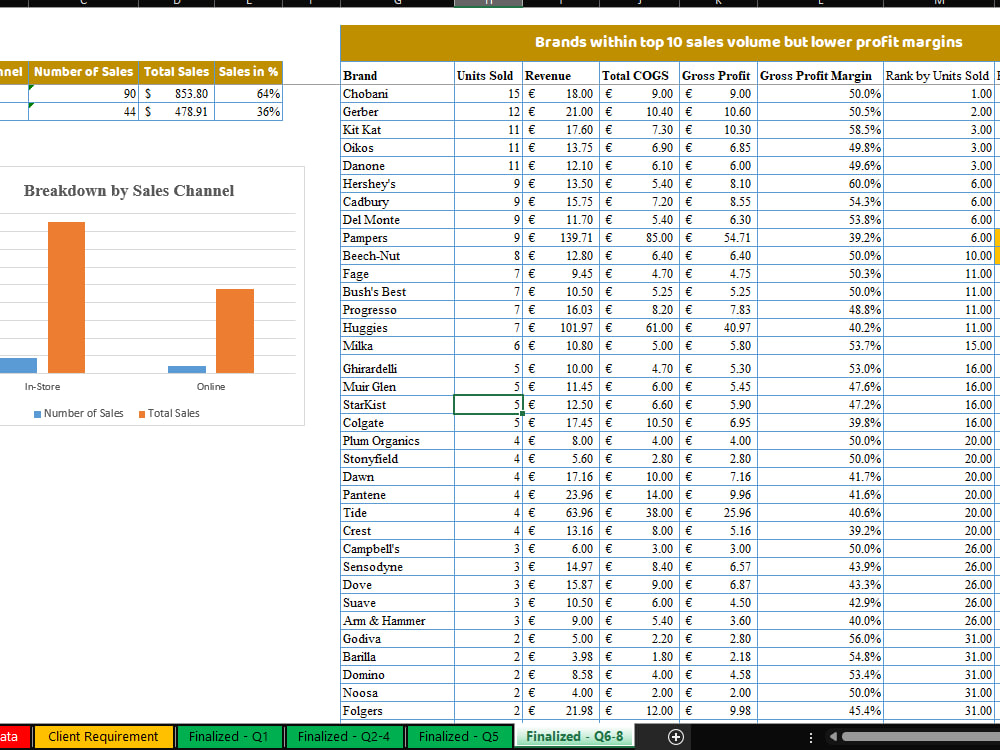The width and height of the screenshot is (1000, 750).
Task: Click Pantene revenue 23.96
Action: [561, 495]
